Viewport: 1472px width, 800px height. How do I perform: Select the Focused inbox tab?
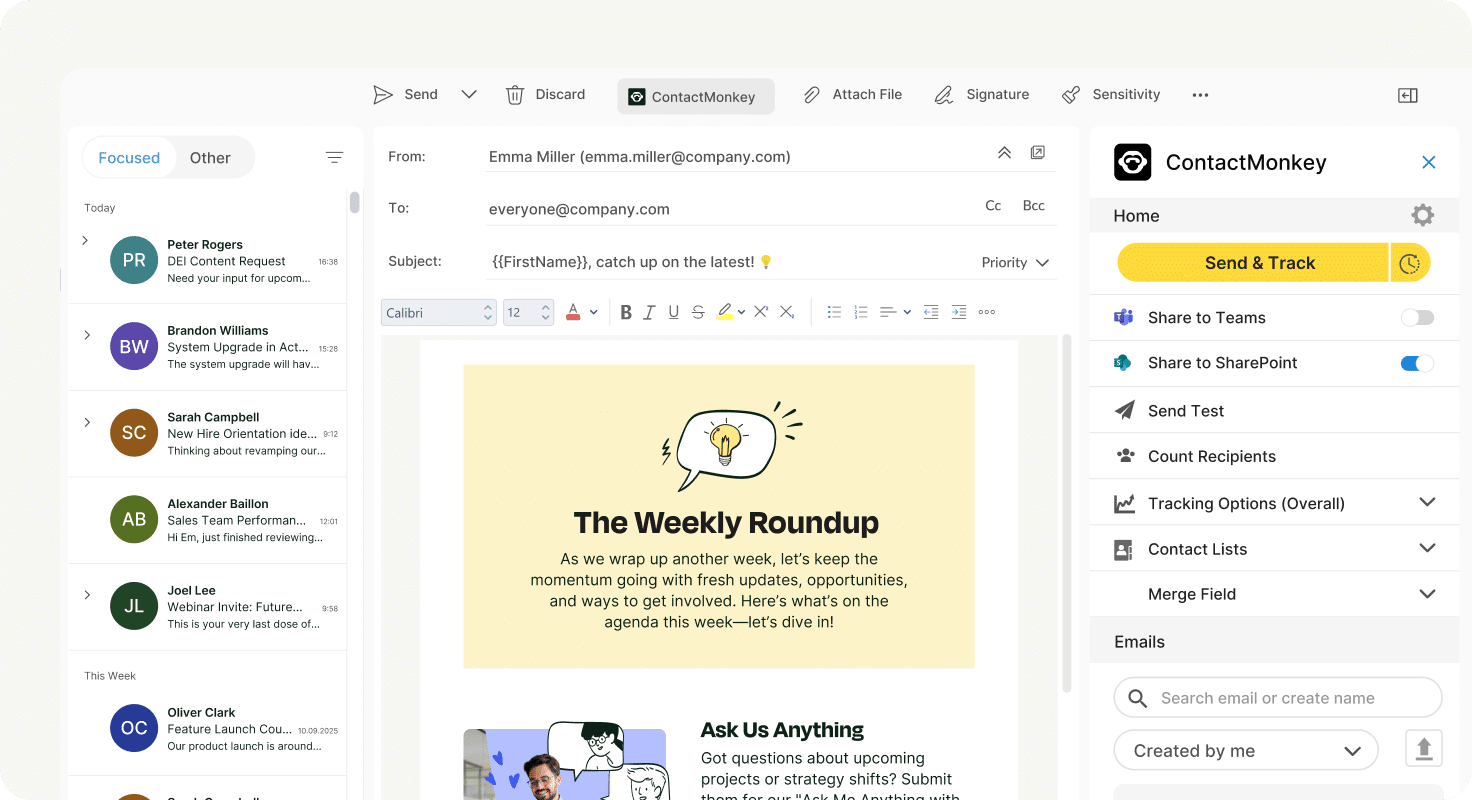tap(129, 157)
